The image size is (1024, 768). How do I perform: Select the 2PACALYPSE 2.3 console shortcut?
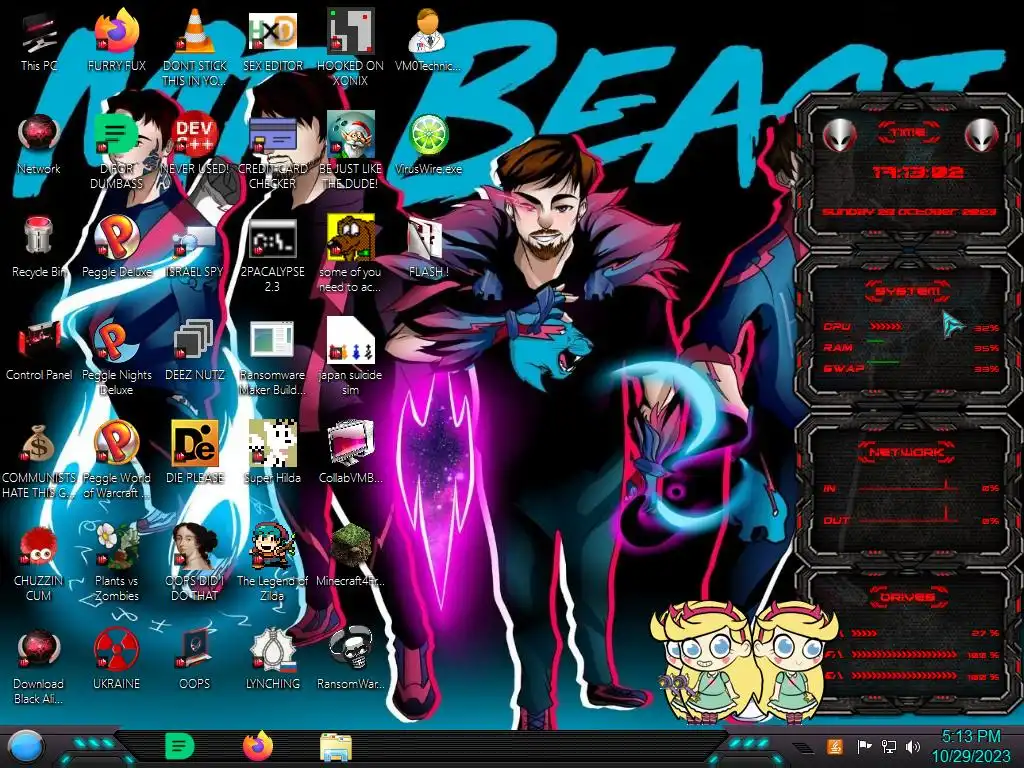tap(272, 255)
